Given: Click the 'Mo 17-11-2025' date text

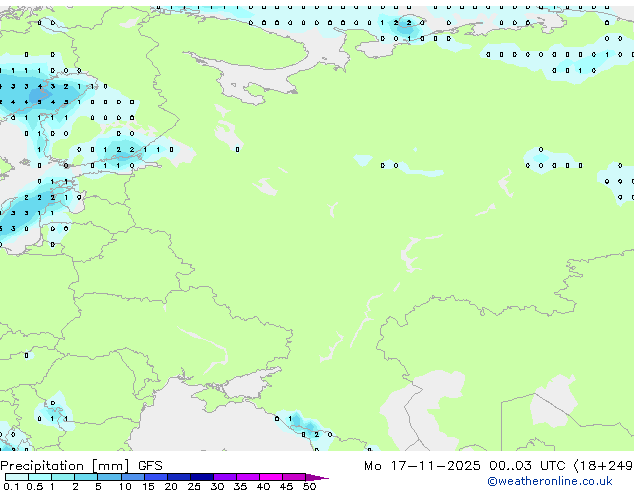Looking at the screenshot, I should (x=422, y=466).
